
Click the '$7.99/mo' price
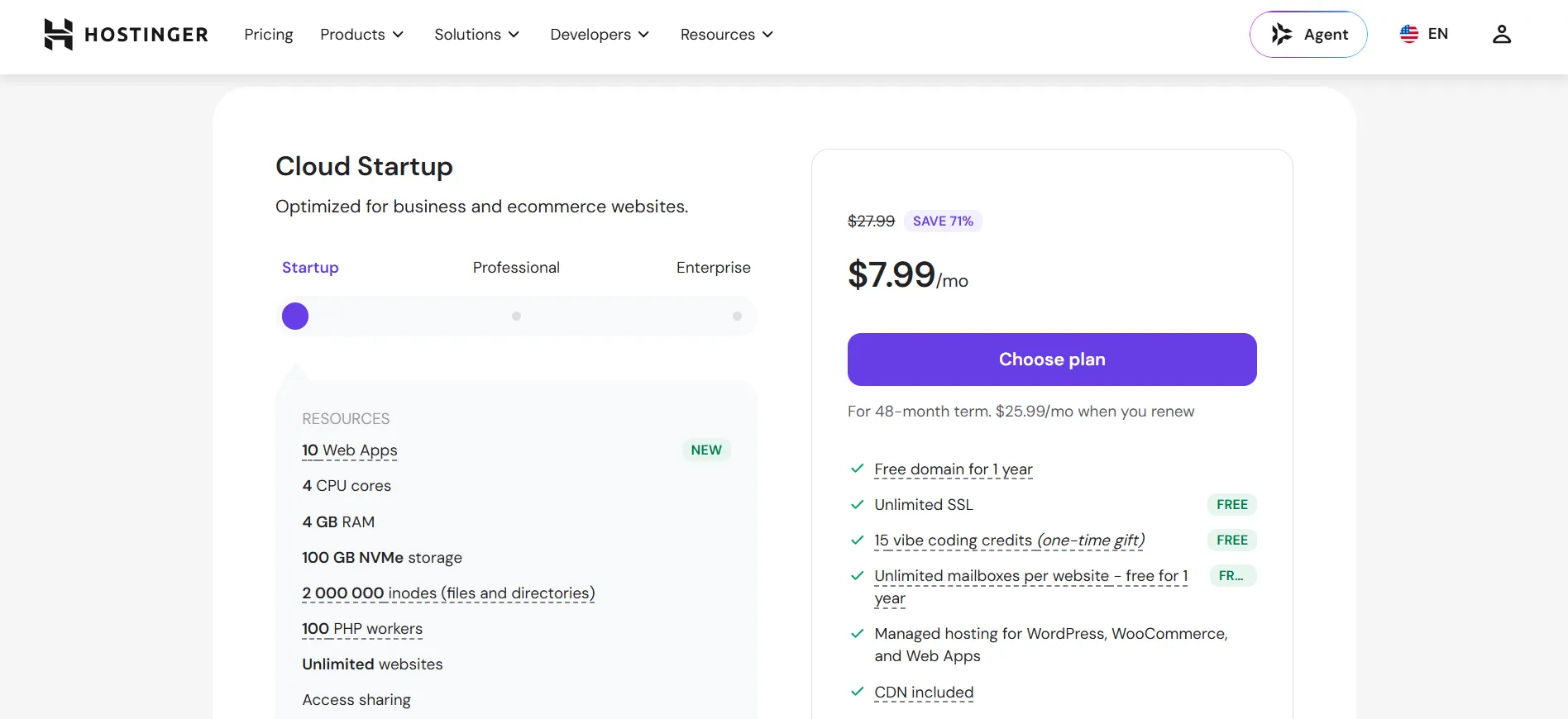[908, 275]
